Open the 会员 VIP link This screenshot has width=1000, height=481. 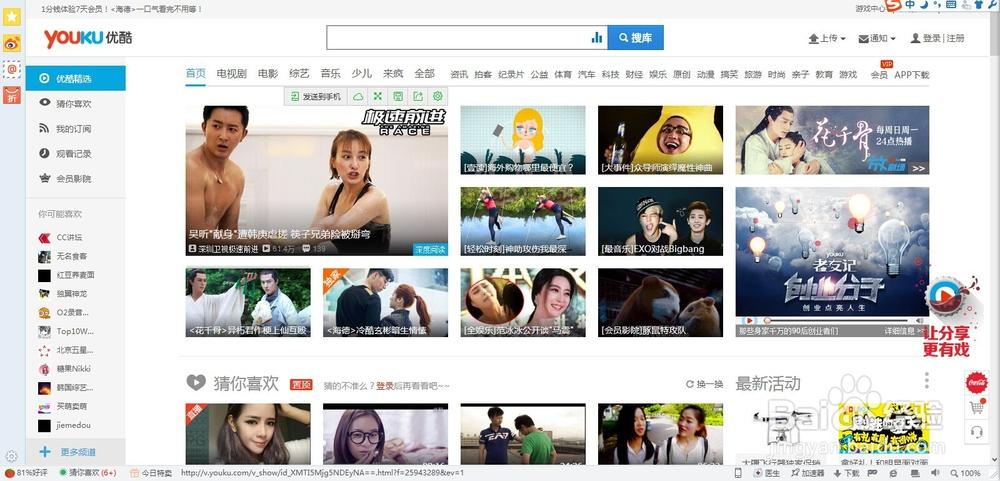(879, 75)
